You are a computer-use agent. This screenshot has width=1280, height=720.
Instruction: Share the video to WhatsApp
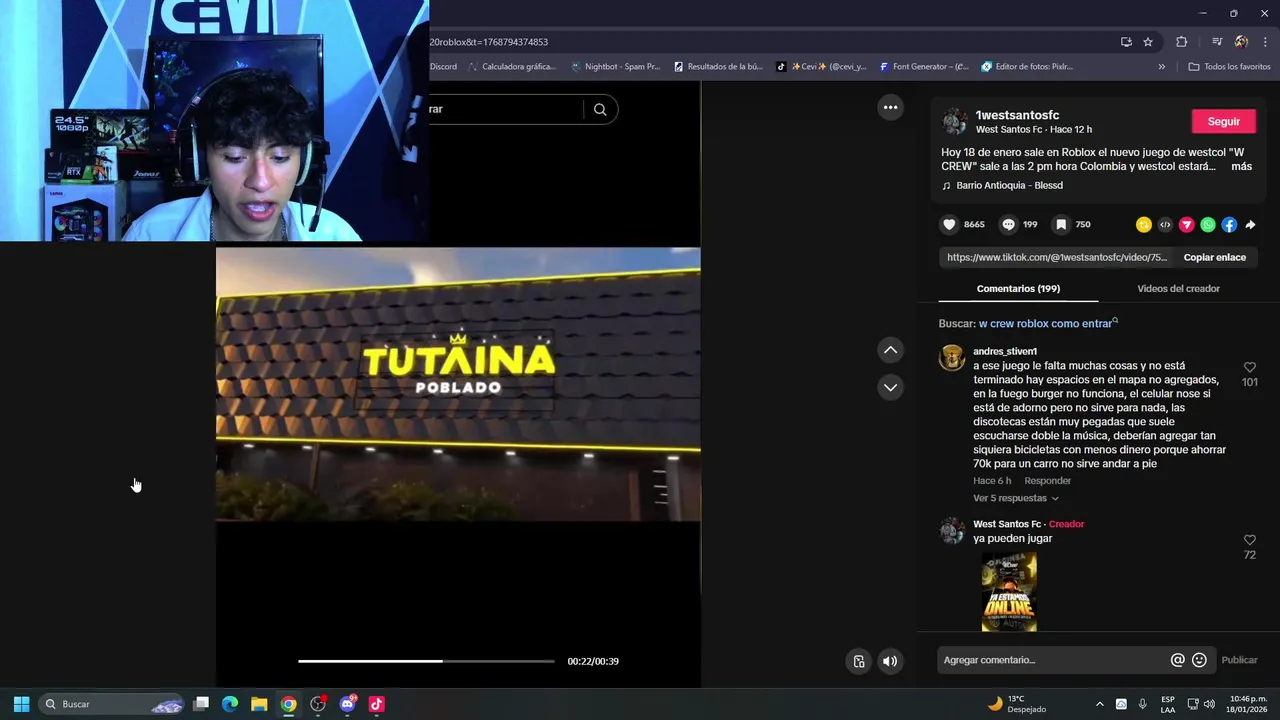pyautogui.click(x=1208, y=225)
